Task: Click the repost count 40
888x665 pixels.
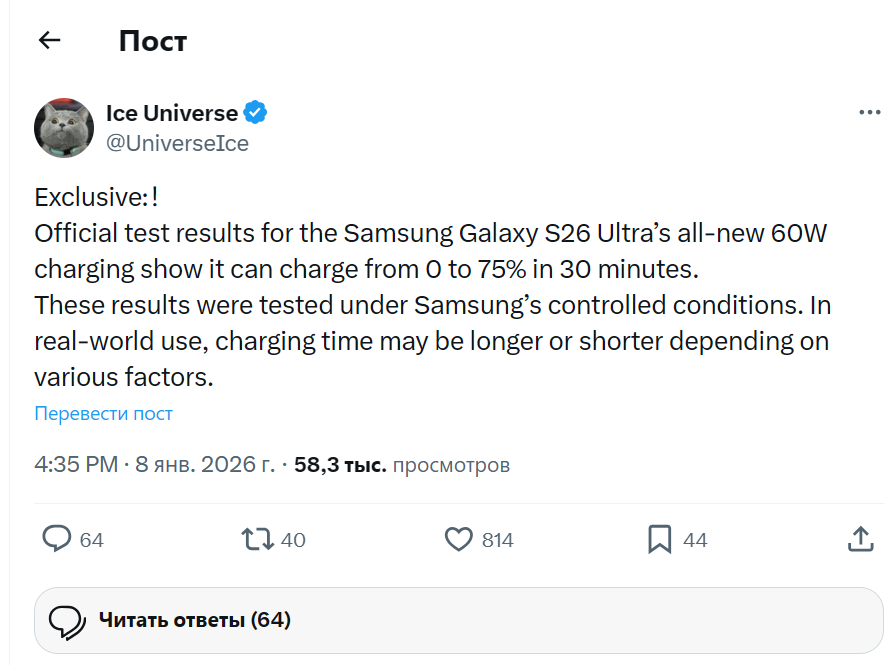Action: click(x=293, y=540)
